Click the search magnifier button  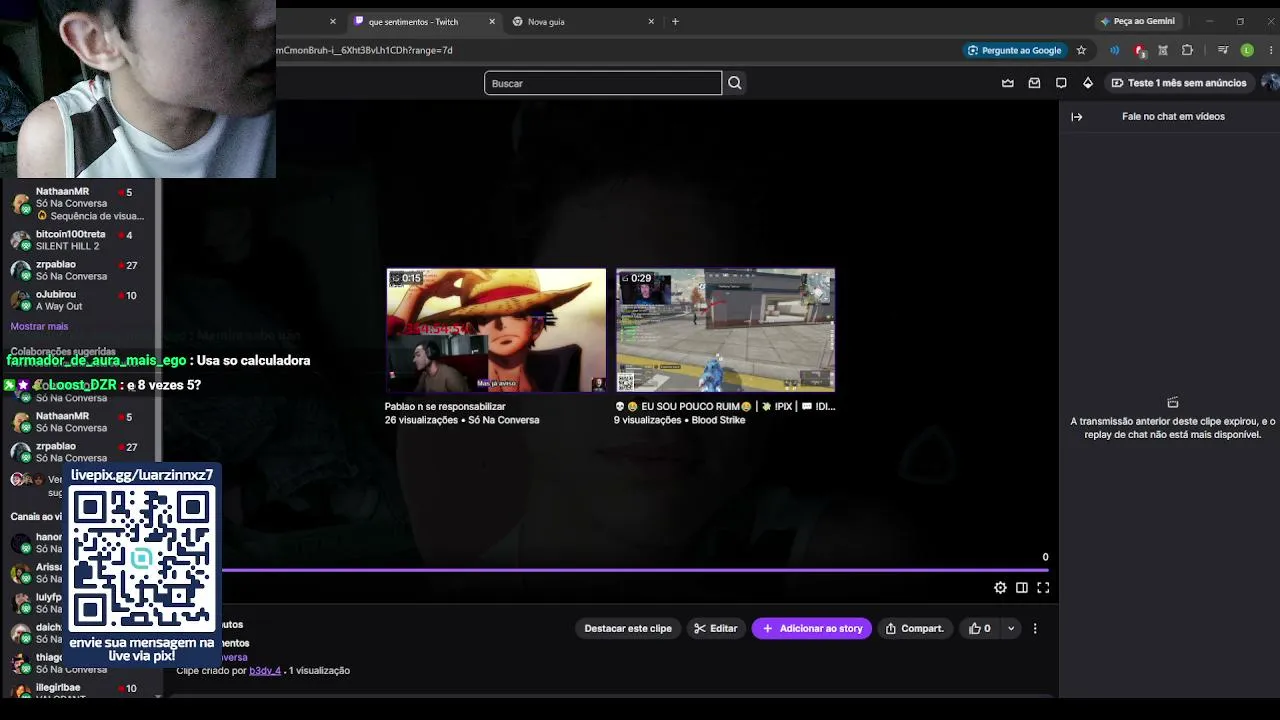pos(735,83)
